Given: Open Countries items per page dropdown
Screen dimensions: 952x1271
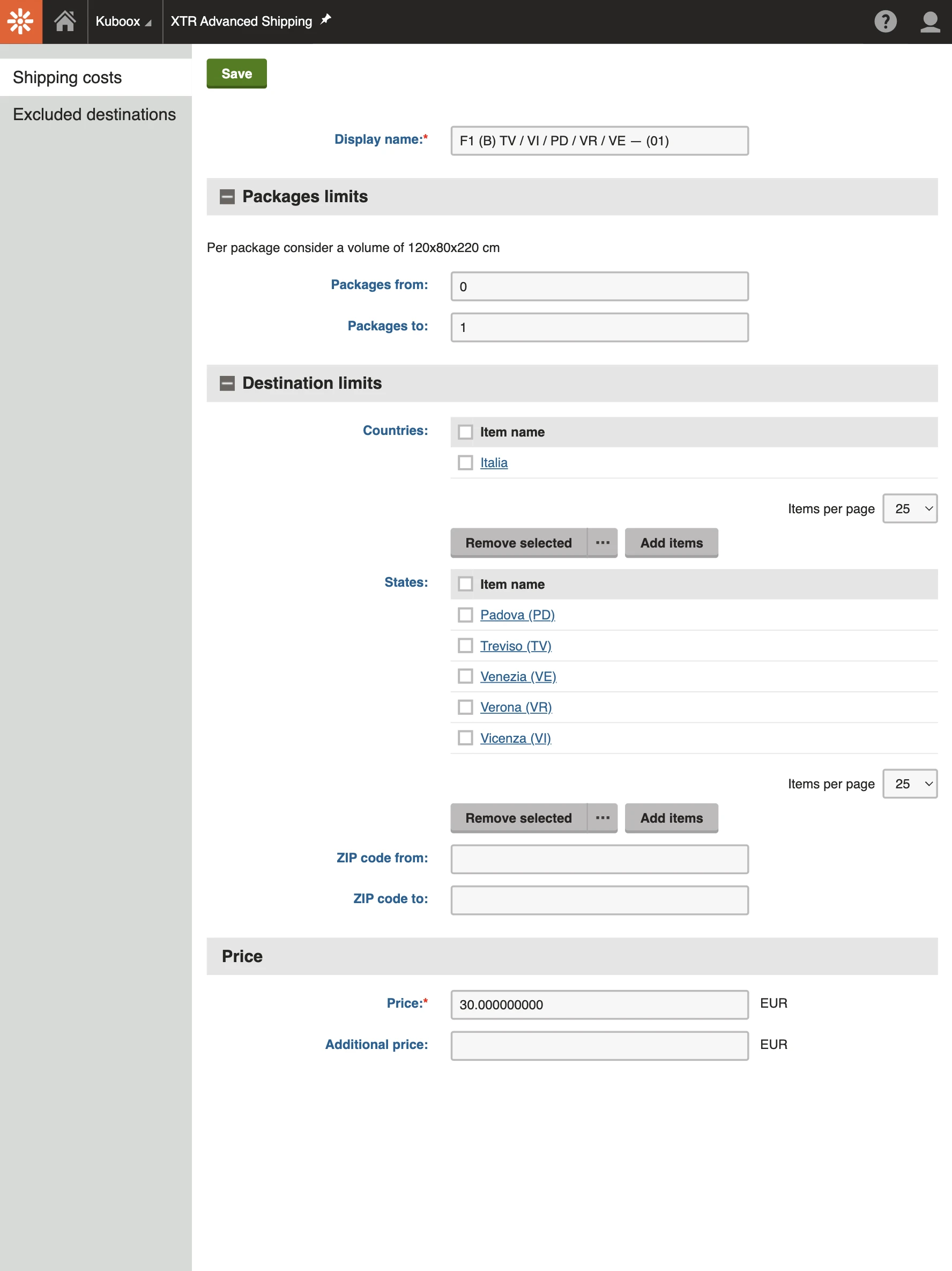Looking at the screenshot, I should [x=910, y=508].
